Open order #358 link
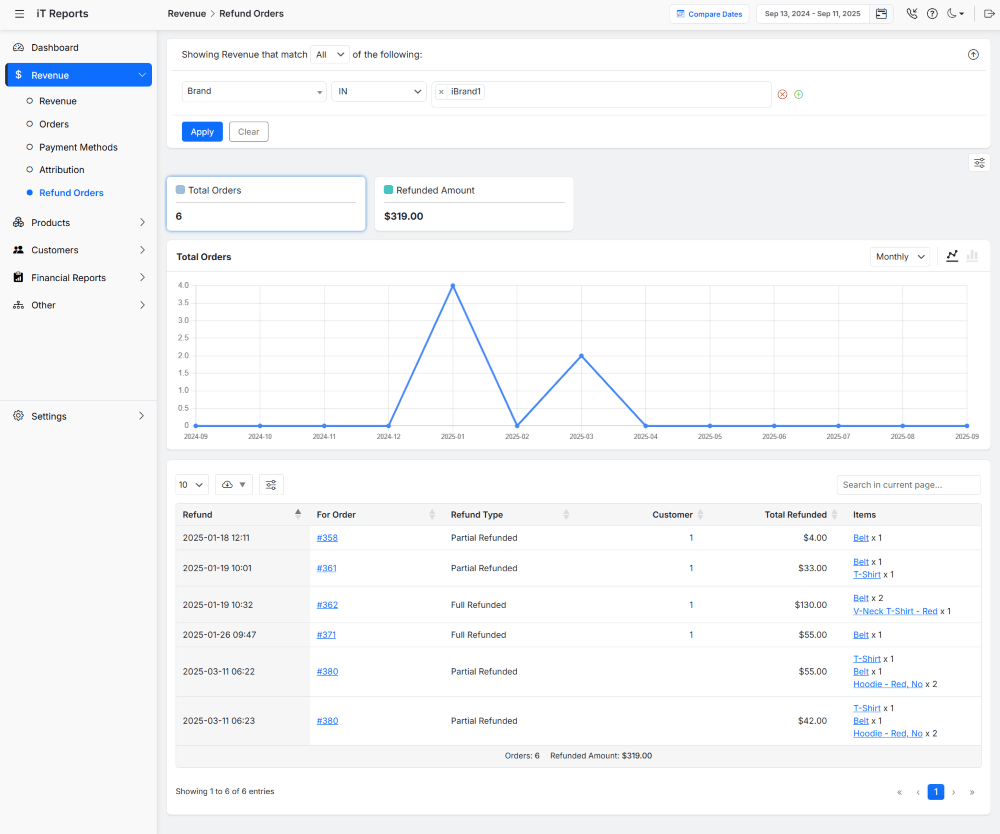 [x=327, y=538]
